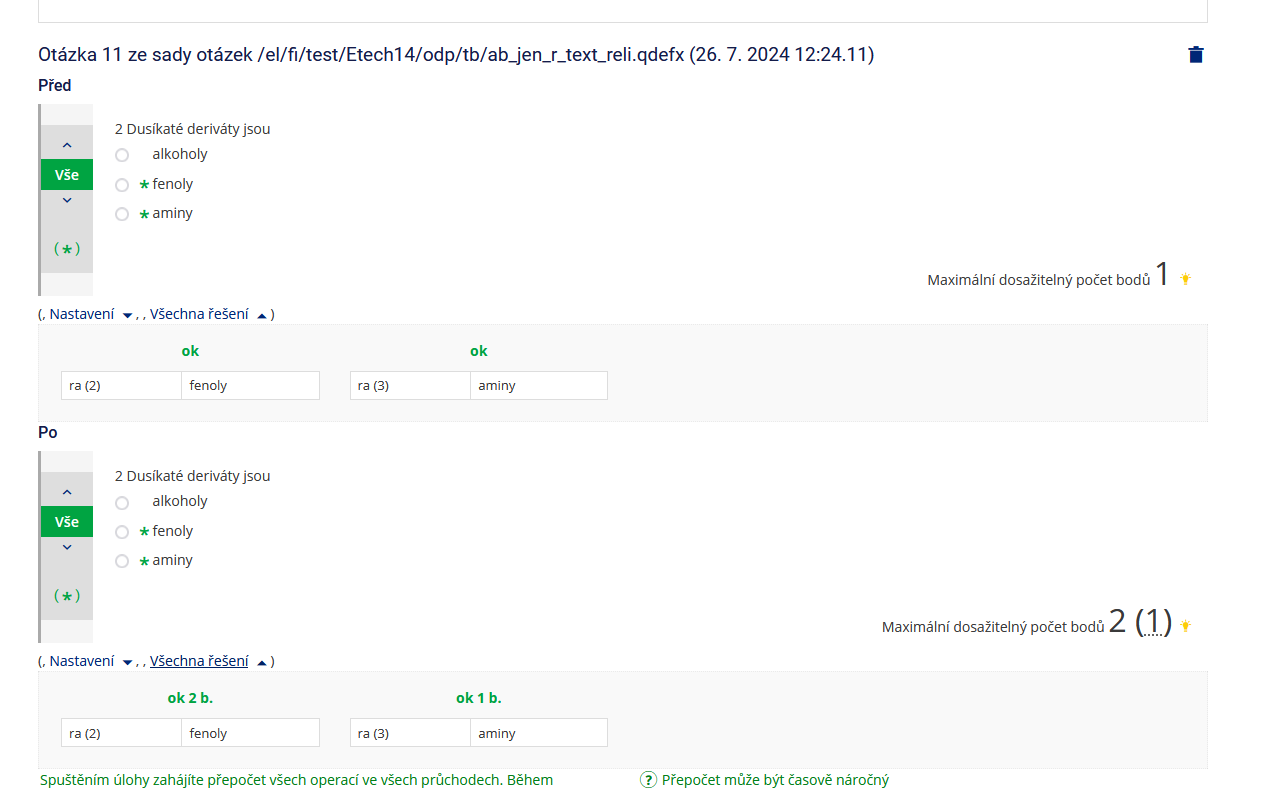This screenshot has height=791, width=1270.
Task: Click the ra (3) field in Před solutions
Action: point(410,386)
